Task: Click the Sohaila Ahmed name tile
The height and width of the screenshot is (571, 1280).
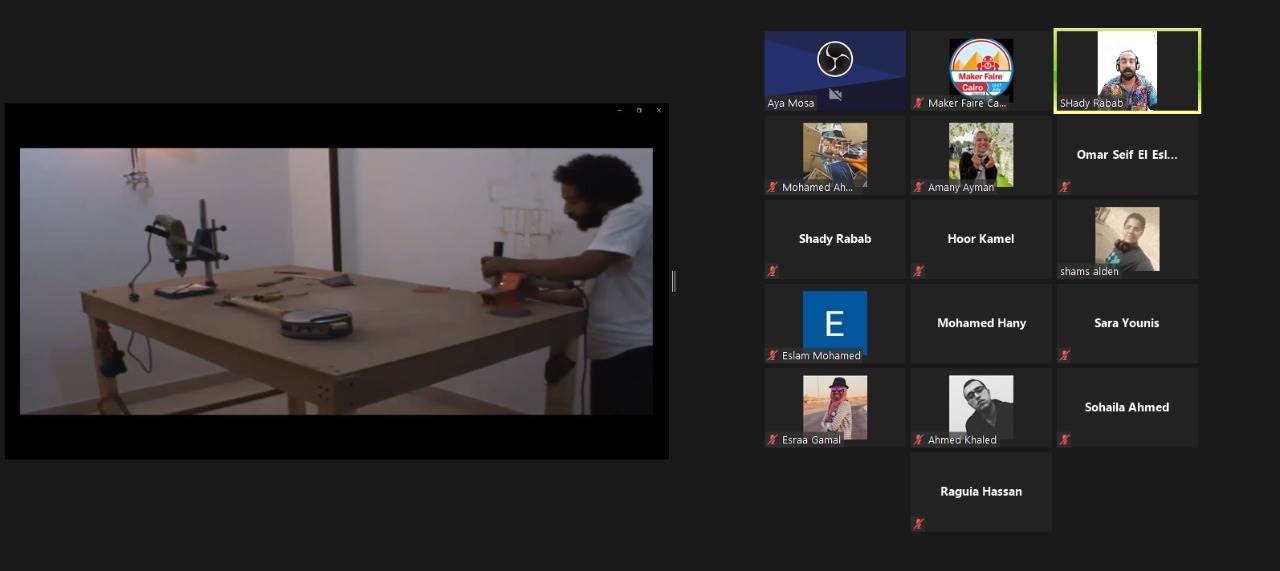Action: click(1126, 407)
